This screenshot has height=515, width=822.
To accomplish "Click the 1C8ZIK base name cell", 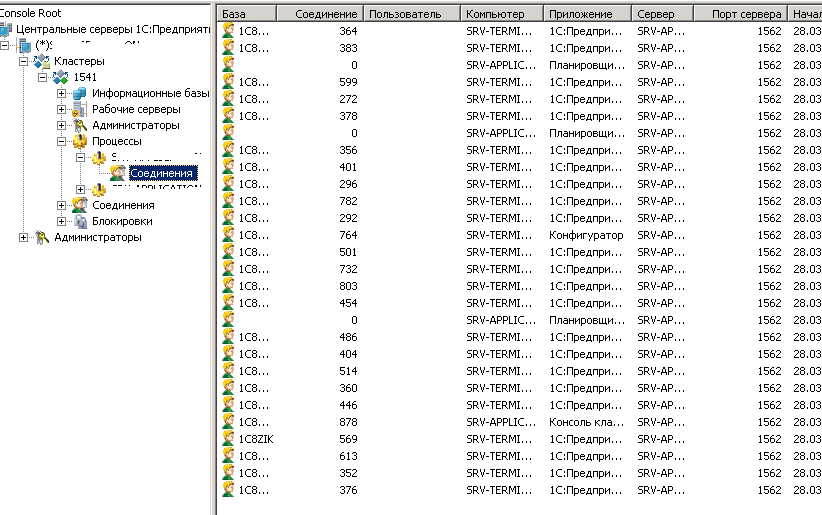I will point(256,439).
